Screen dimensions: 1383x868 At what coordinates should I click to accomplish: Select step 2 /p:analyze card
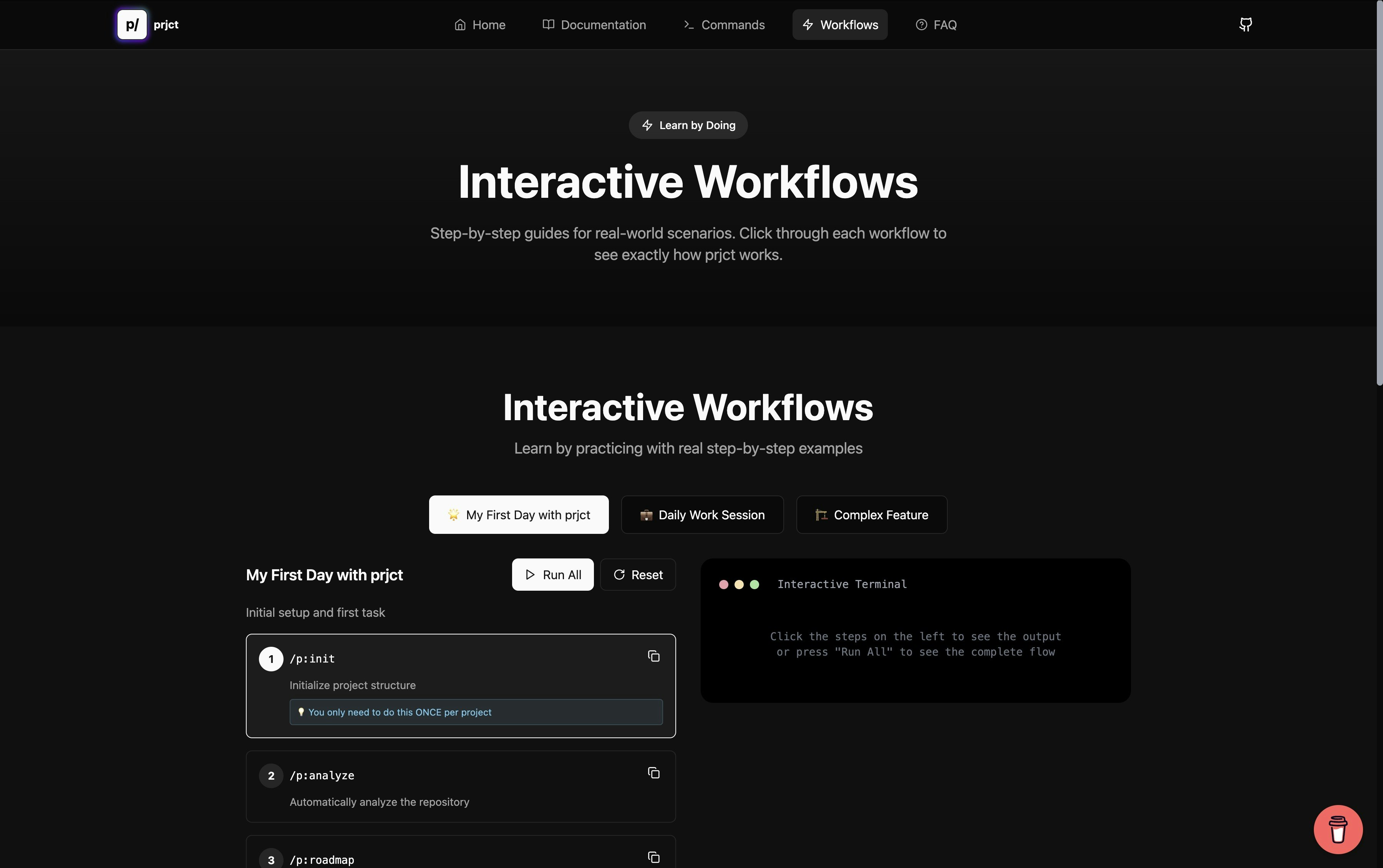461,787
